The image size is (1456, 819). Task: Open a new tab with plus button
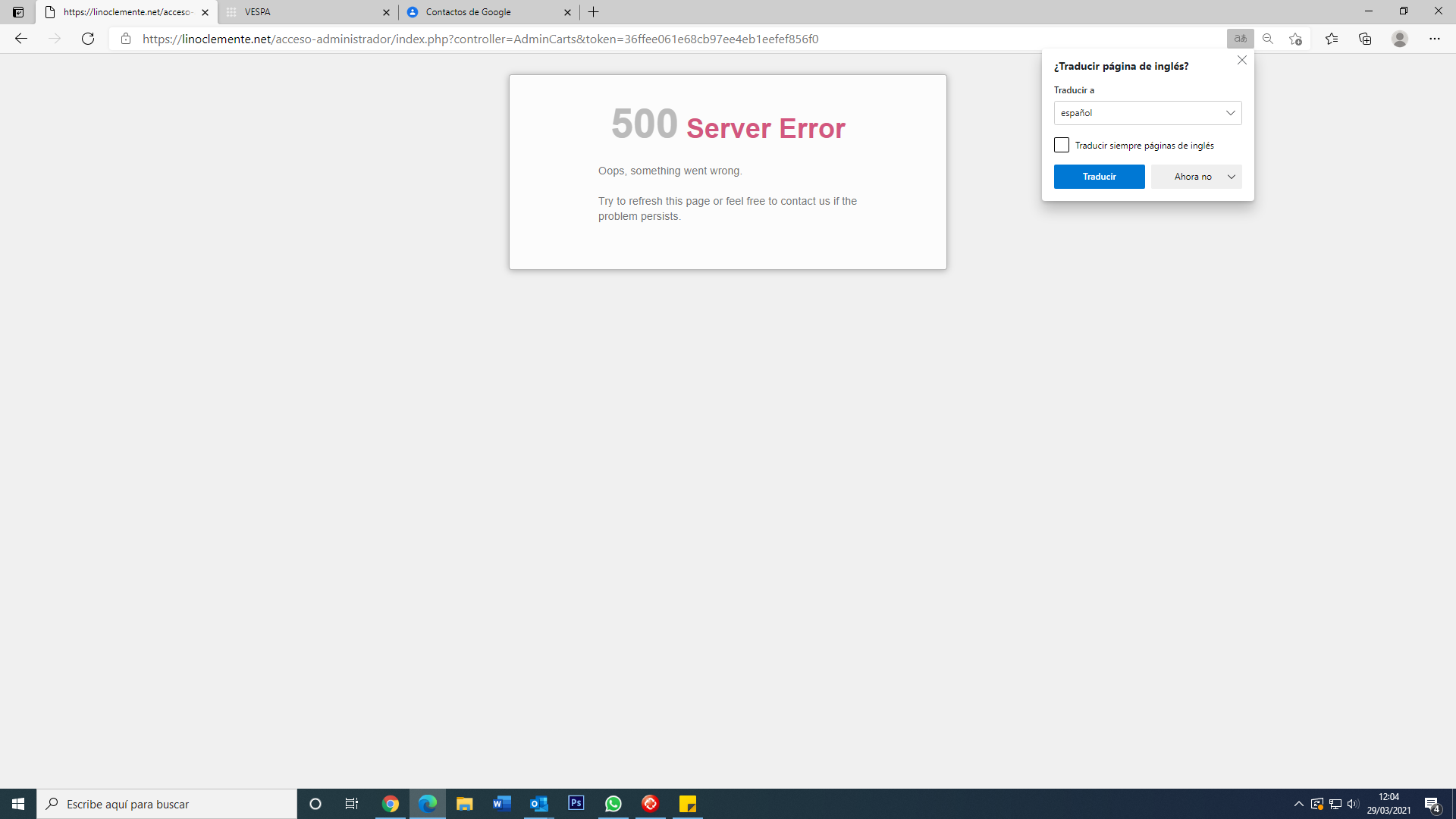(594, 12)
